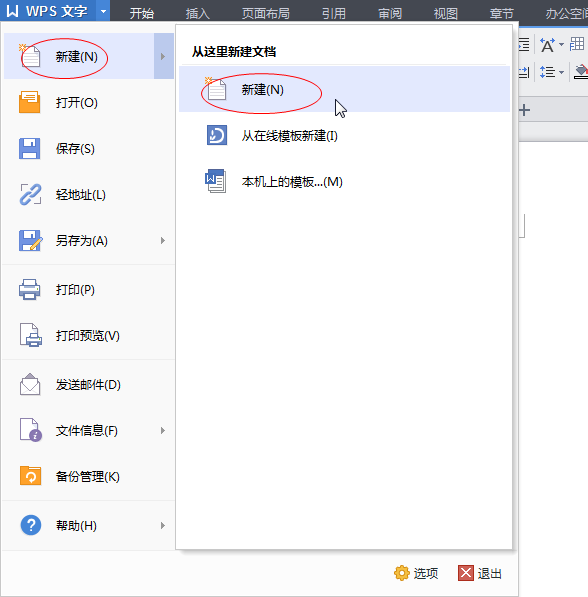Open Print Preview (打印预览) icon
Screen dimensions: 588x597
coord(30,335)
